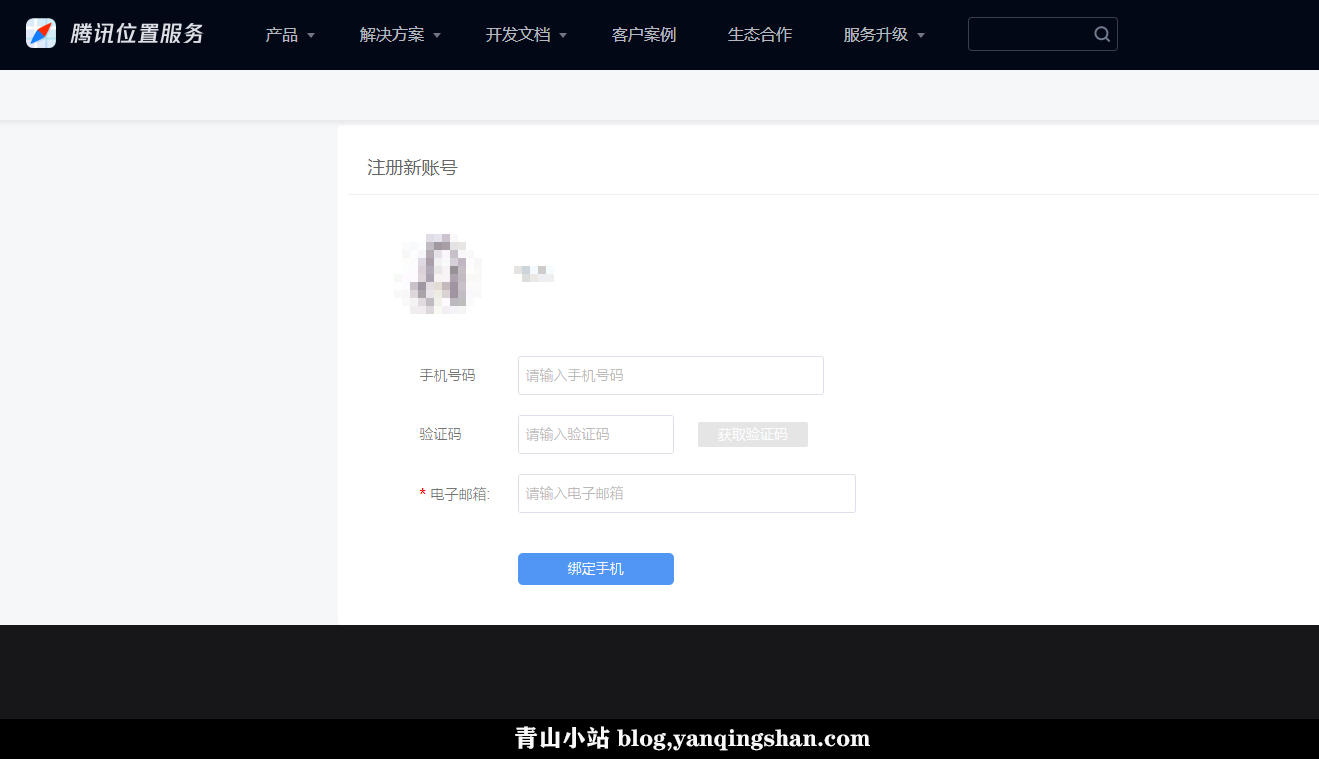Click the blurred username next to avatar

(534, 272)
